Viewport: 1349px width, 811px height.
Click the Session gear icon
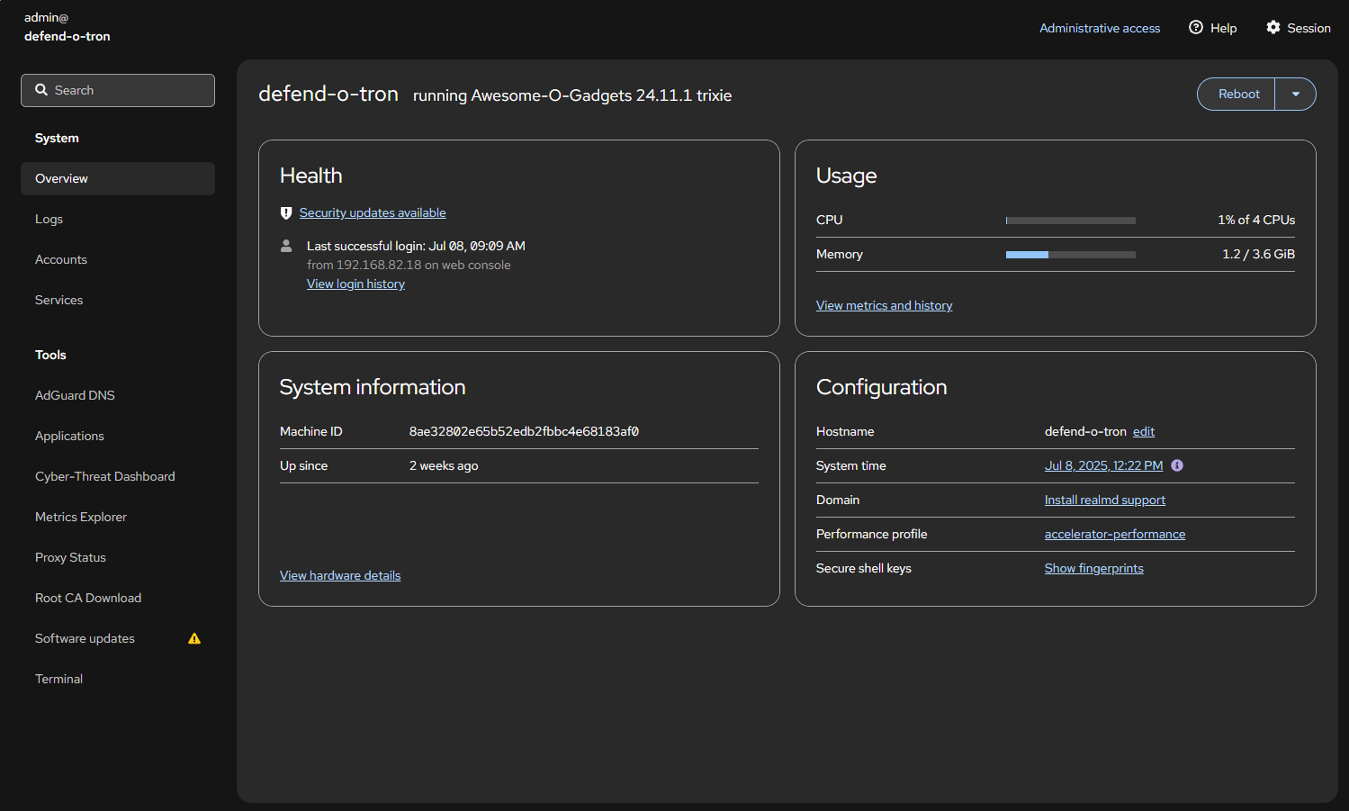(x=1272, y=28)
